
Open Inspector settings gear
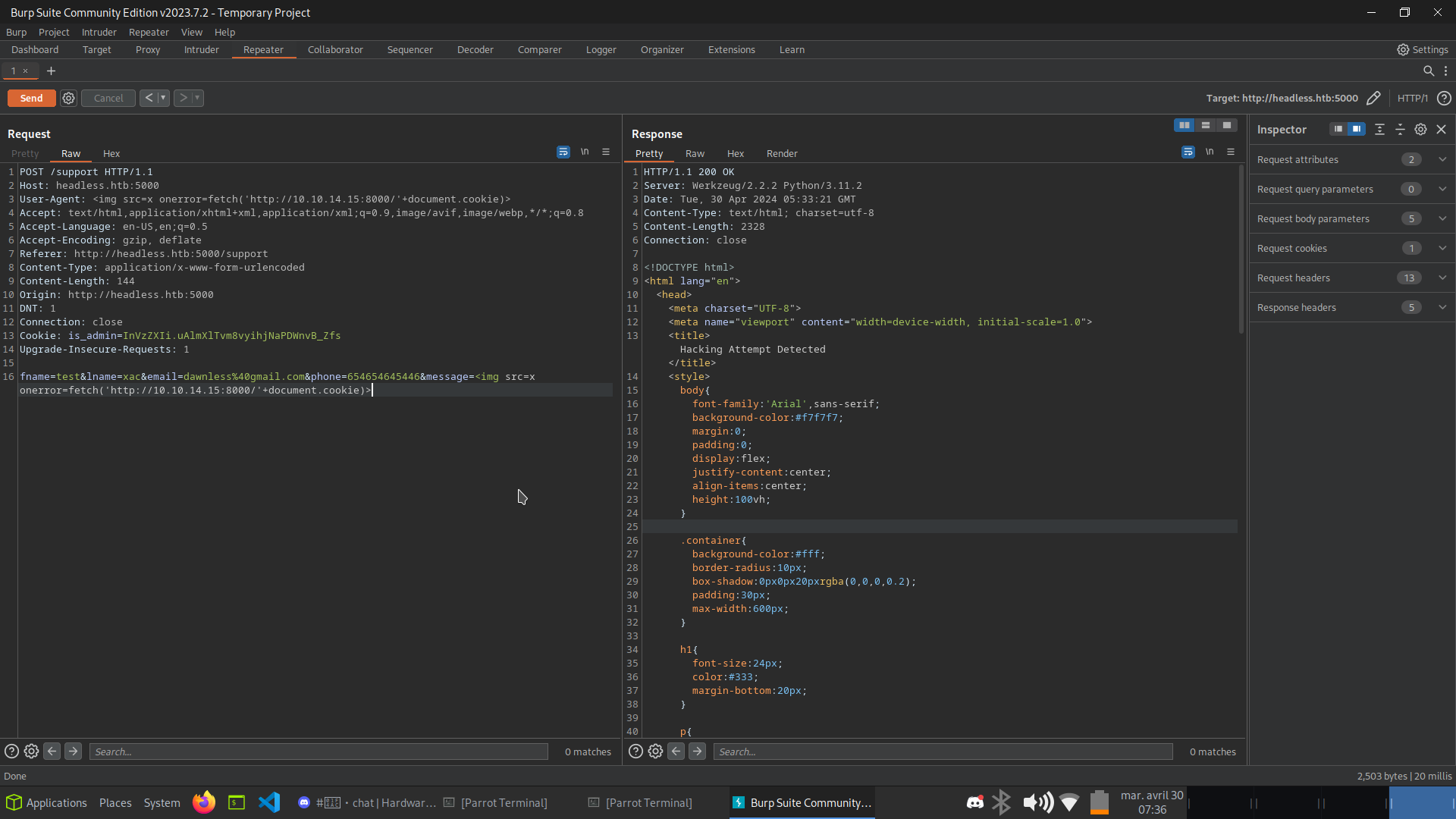(x=1421, y=129)
